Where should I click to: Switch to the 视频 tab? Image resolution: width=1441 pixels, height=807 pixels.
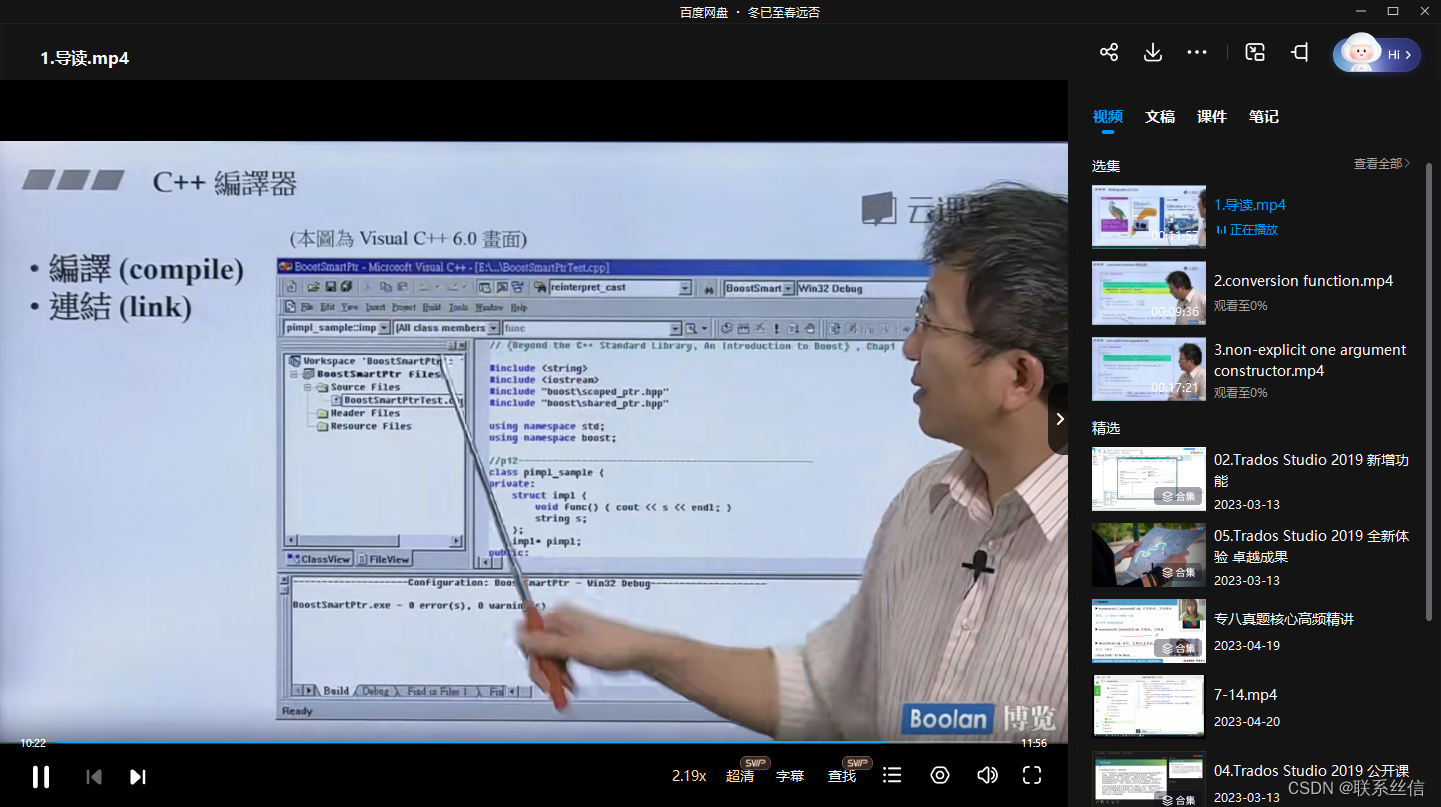1107,117
